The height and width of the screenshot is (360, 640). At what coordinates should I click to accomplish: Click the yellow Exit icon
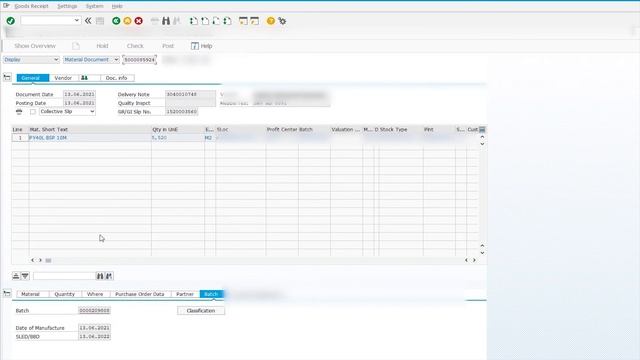[127, 21]
